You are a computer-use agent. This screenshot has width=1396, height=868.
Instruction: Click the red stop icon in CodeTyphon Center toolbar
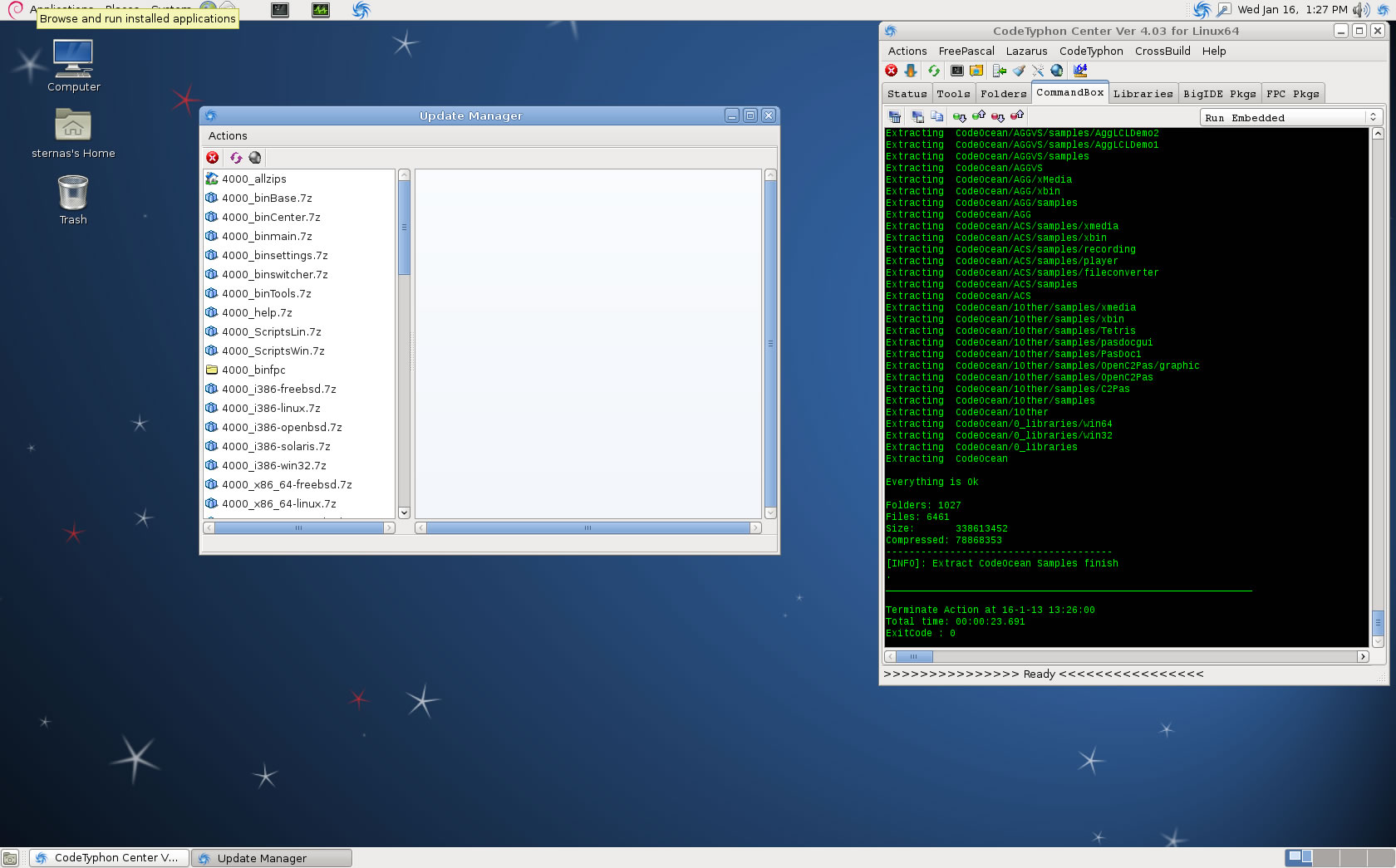coord(892,71)
